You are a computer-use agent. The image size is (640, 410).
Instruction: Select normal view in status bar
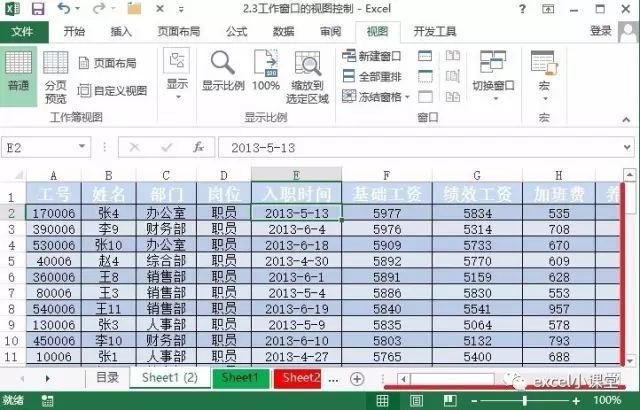pos(382,401)
